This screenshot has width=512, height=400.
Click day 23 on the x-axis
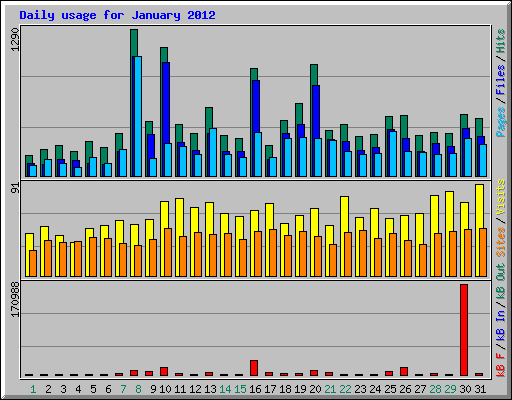click(x=360, y=389)
